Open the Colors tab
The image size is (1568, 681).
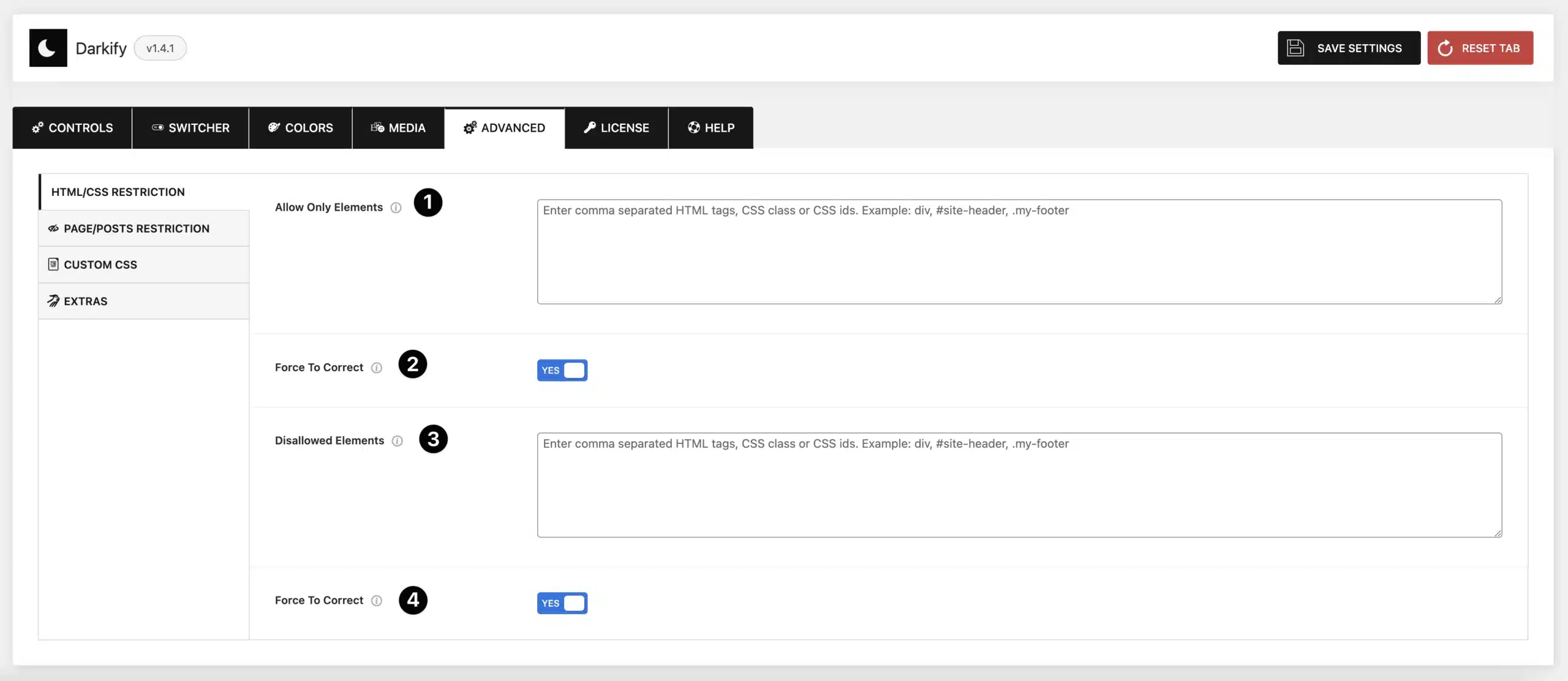[300, 128]
